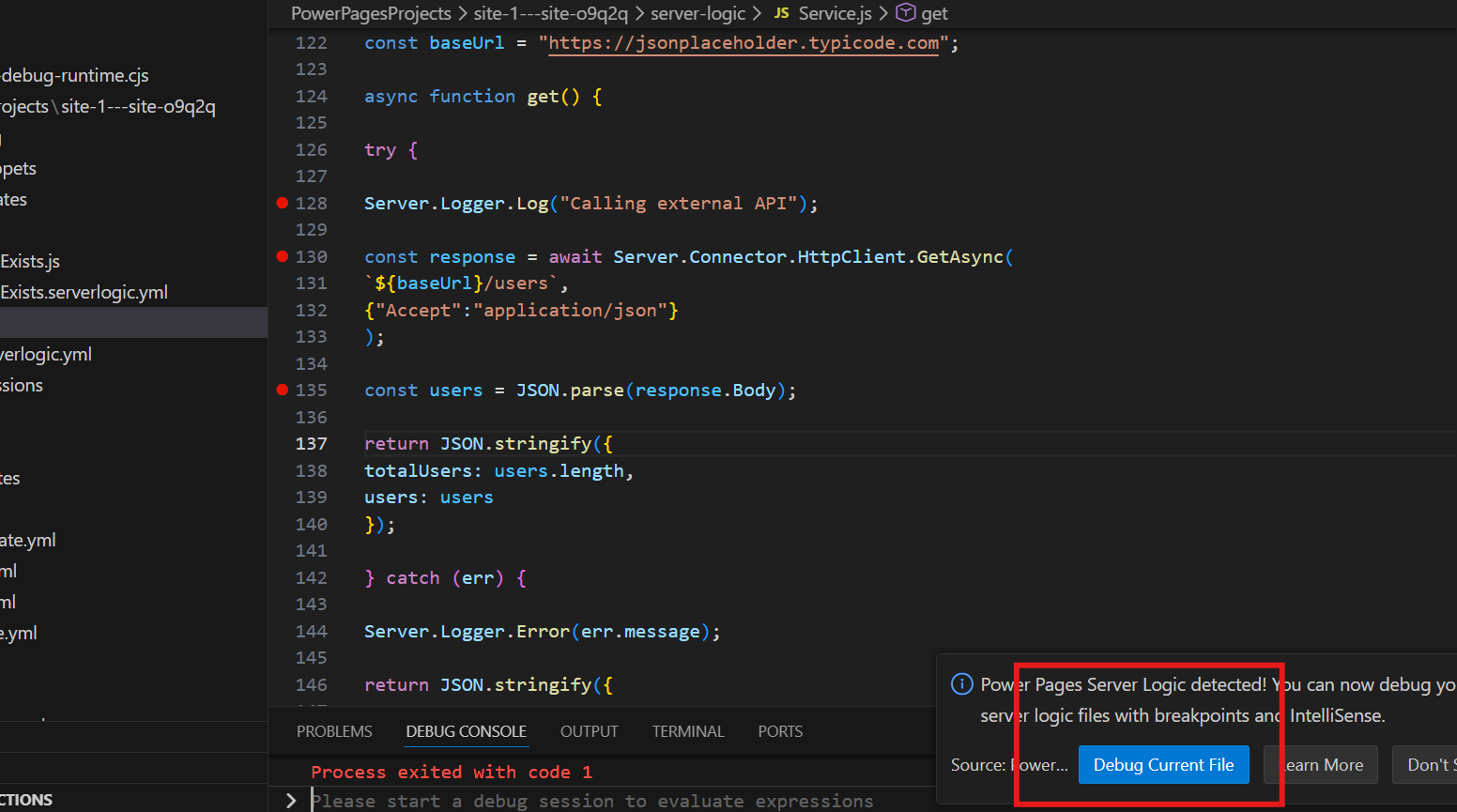Follow the jsonplaceholder.typicode.com URL link
This screenshot has height=812, width=1457.
pos(743,43)
